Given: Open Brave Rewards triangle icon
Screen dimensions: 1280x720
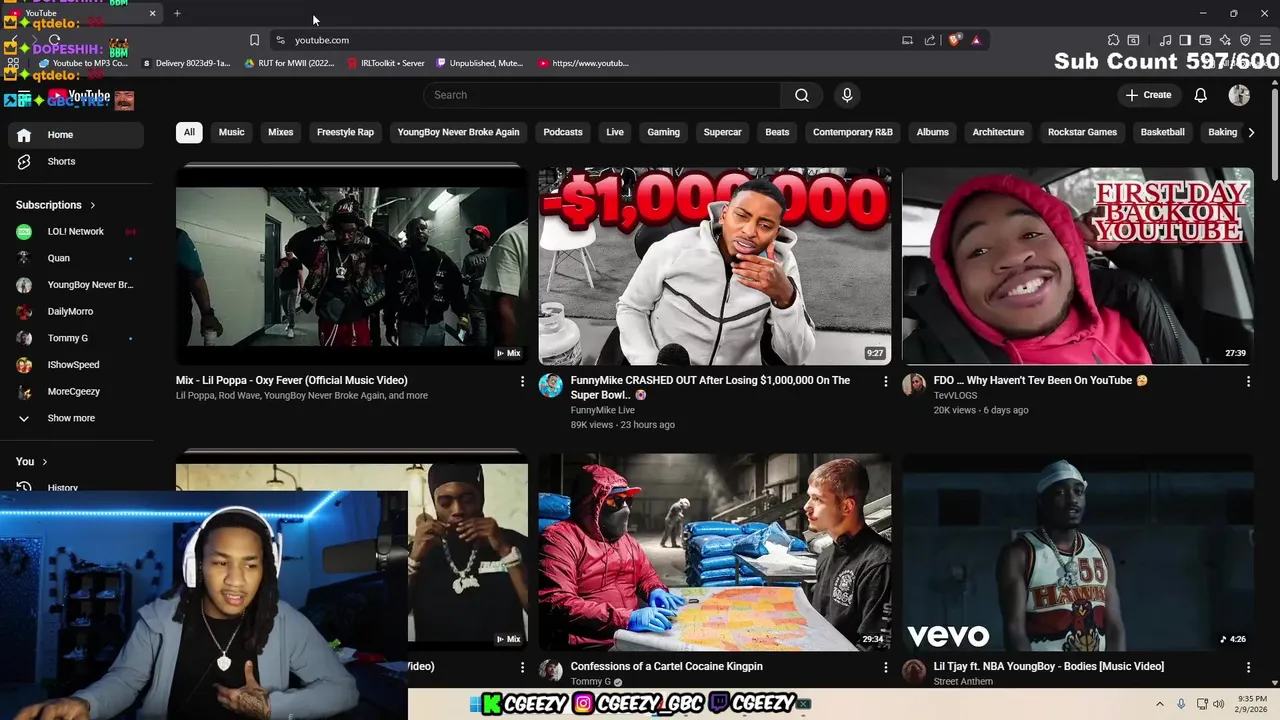Looking at the screenshot, I should click(976, 40).
